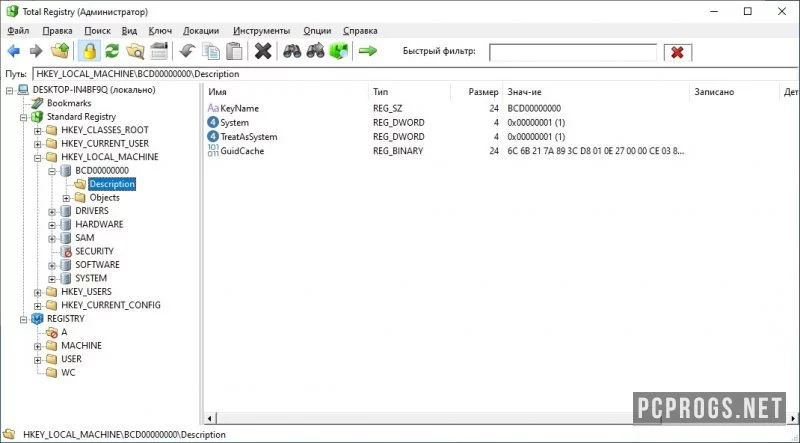Sort by the Тип column header
The image size is (800, 443).
click(409, 92)
